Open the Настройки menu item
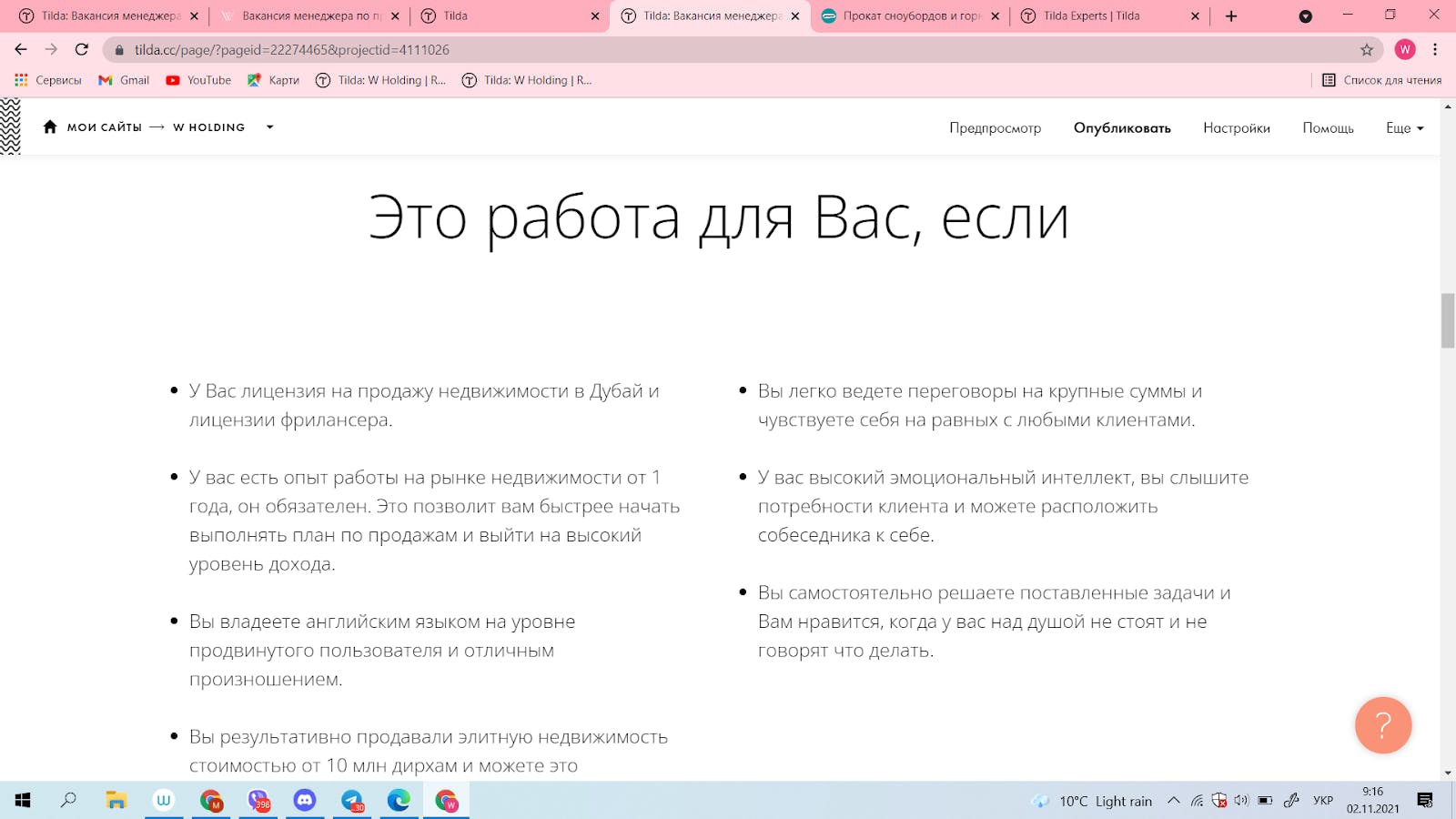Image resolution: width=1456 pixels, height=819 pixels. [1236, 128]
